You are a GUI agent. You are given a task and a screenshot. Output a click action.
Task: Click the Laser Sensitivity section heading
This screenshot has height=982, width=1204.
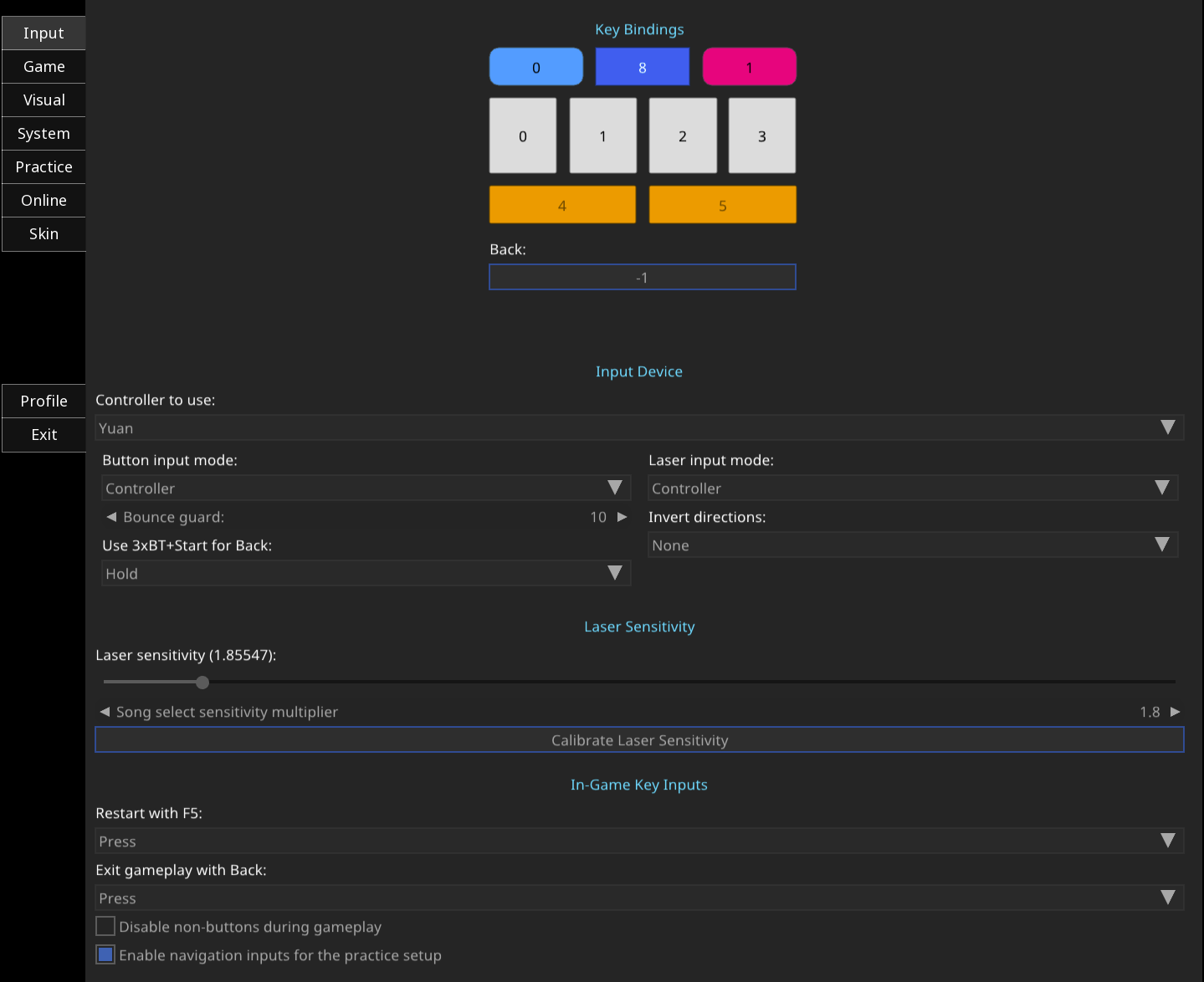(639, 627)
